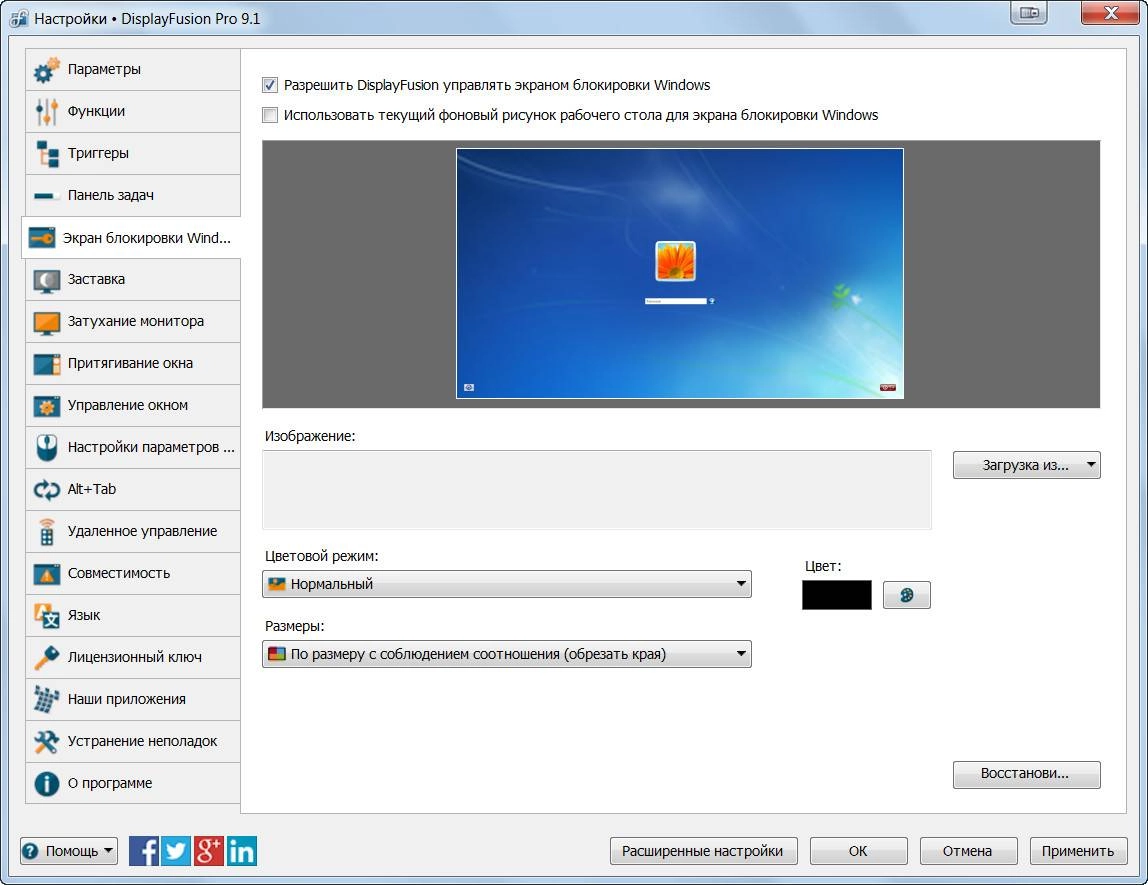Open the Google Plus social link icon
Image resolution: width=1148 pixels, height=885 pixels.
(x=209, y=851)
